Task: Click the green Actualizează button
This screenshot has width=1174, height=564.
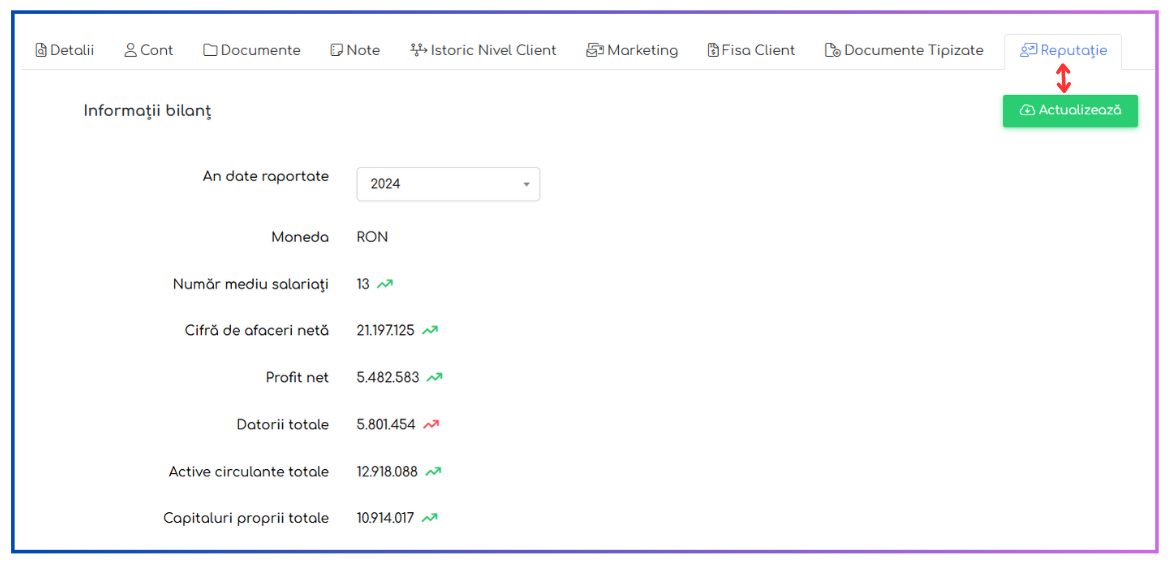Action: pos(1071,111)
